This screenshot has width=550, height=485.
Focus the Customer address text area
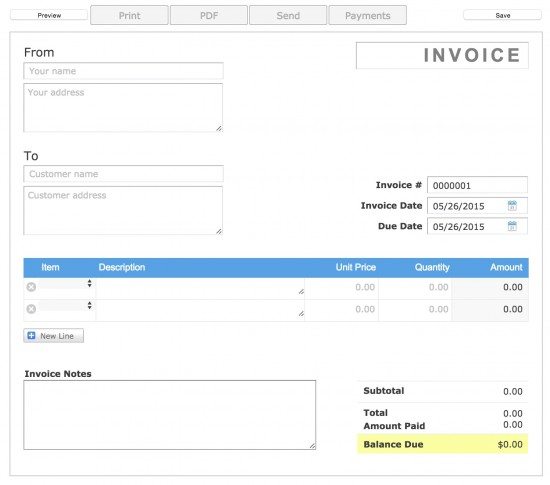pyautogui.click(x=123, y=210)
